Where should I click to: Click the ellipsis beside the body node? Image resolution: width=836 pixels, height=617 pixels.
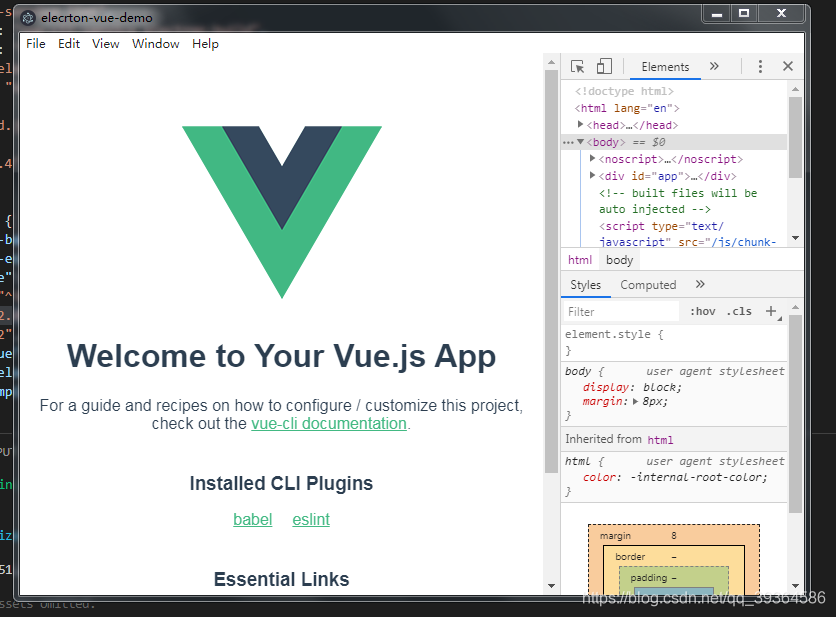pyautogui.click(x=568, y=142)
